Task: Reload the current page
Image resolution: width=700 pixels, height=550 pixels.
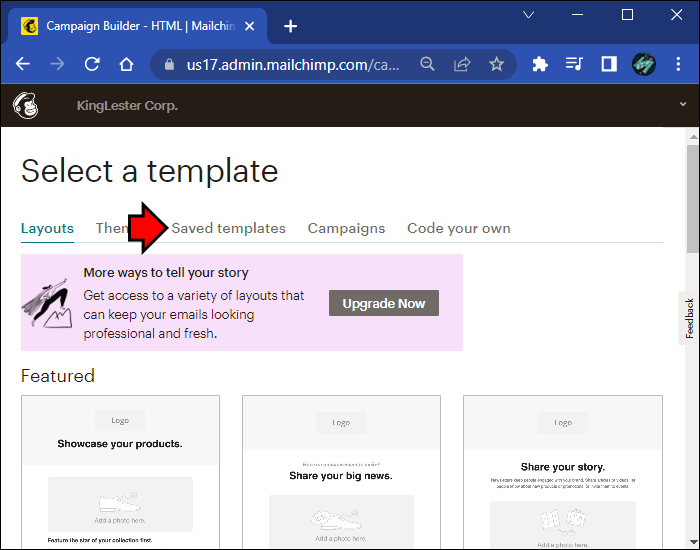Action: click(92, 64)
